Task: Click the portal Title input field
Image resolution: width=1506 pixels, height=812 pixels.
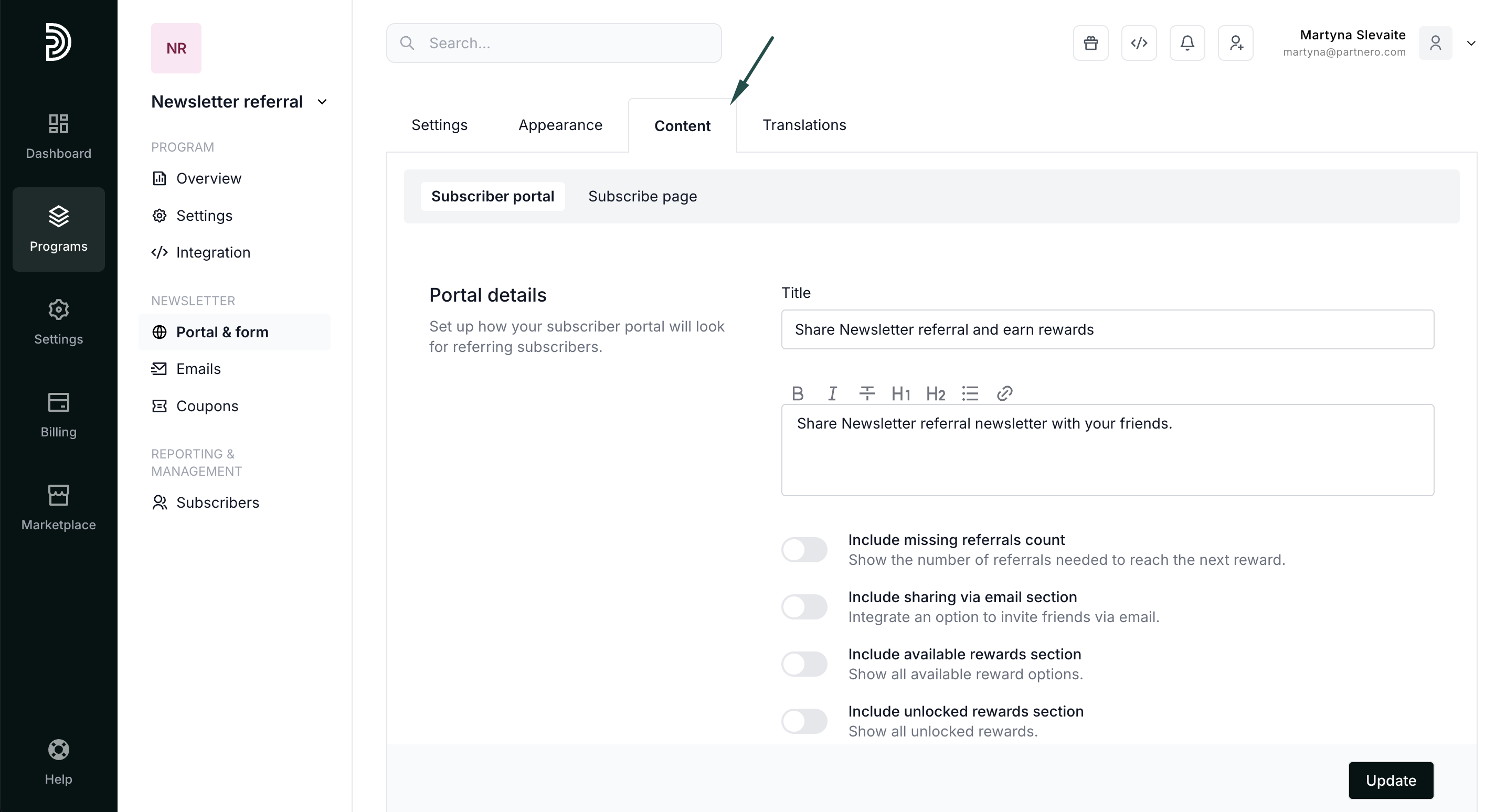Action: pyautogui.click(x=1107, y=330)
